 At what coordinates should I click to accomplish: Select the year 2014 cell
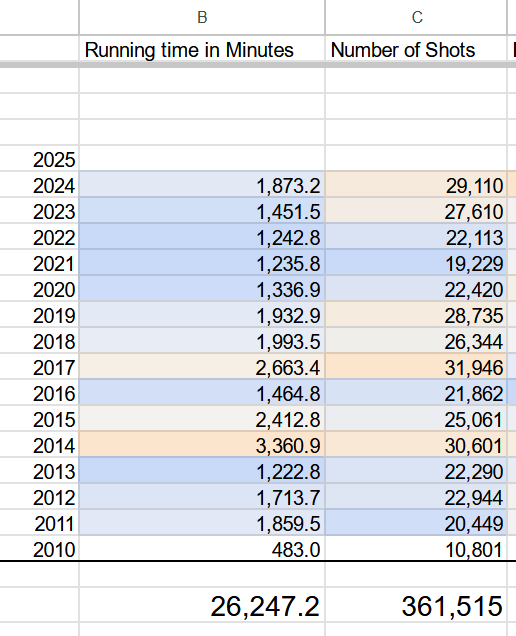point(39,445)
